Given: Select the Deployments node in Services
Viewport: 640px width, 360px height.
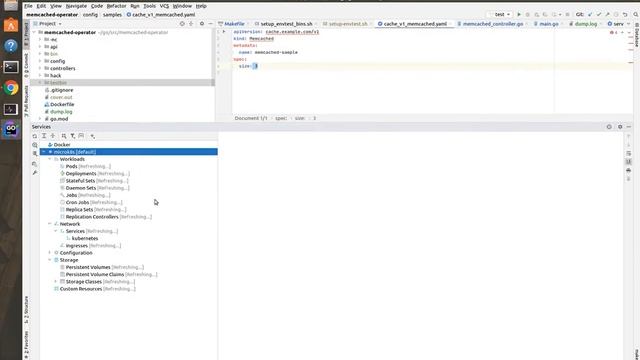Looking at the screenshot, I should [x=81, y=173].
